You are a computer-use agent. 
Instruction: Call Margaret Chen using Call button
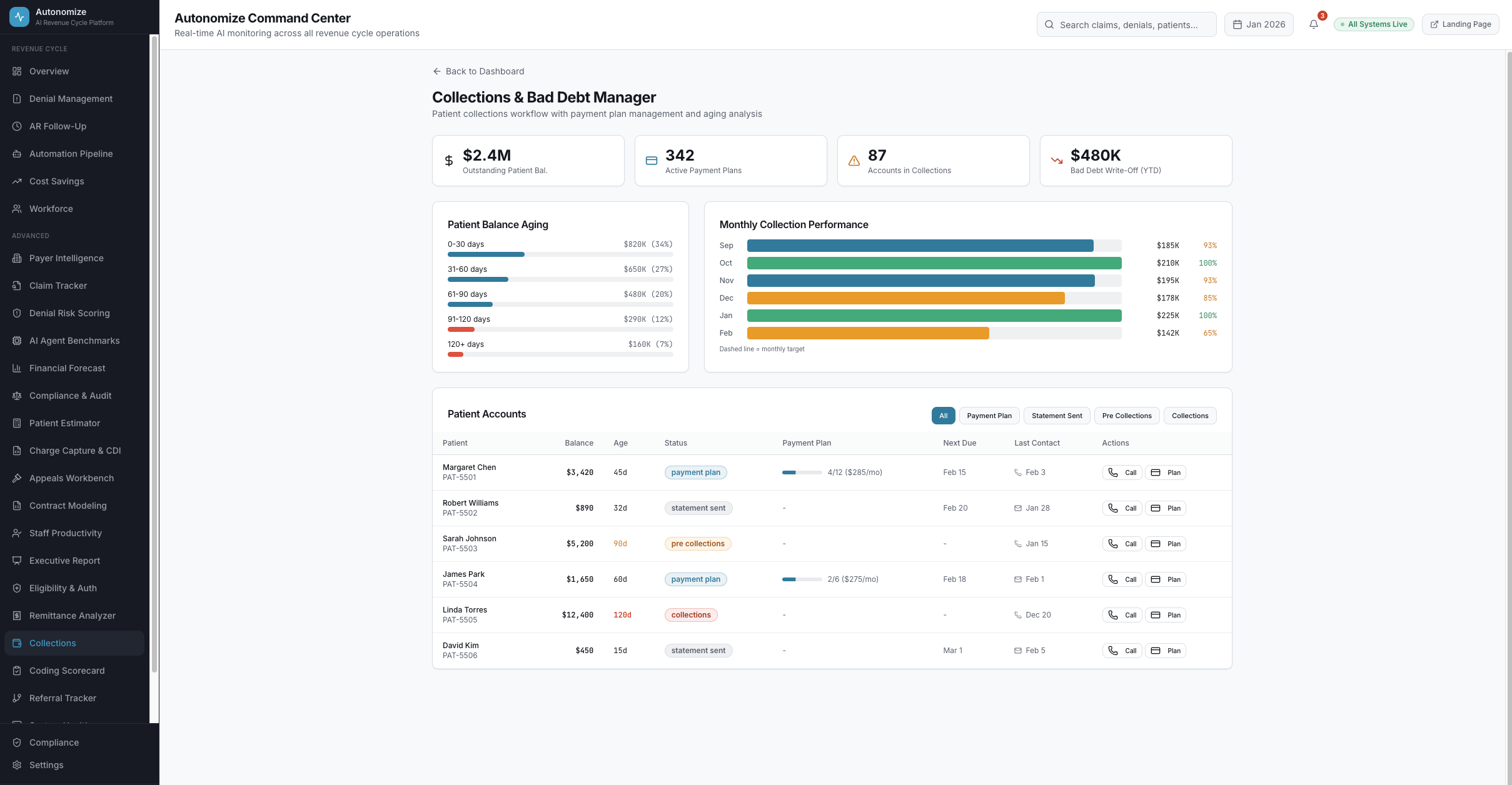[1122, 472]
